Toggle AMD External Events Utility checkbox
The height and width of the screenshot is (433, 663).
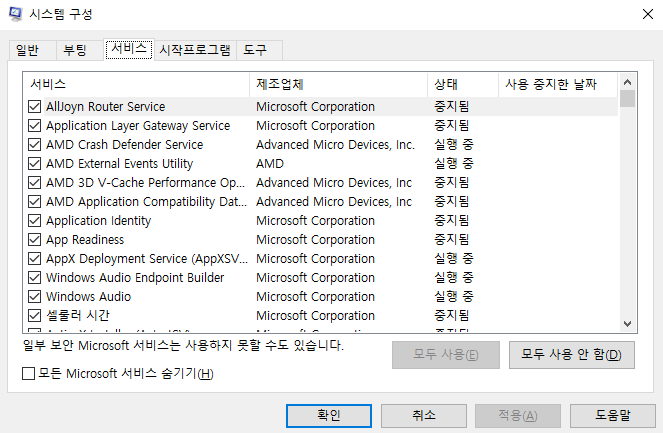click(34, 164)
